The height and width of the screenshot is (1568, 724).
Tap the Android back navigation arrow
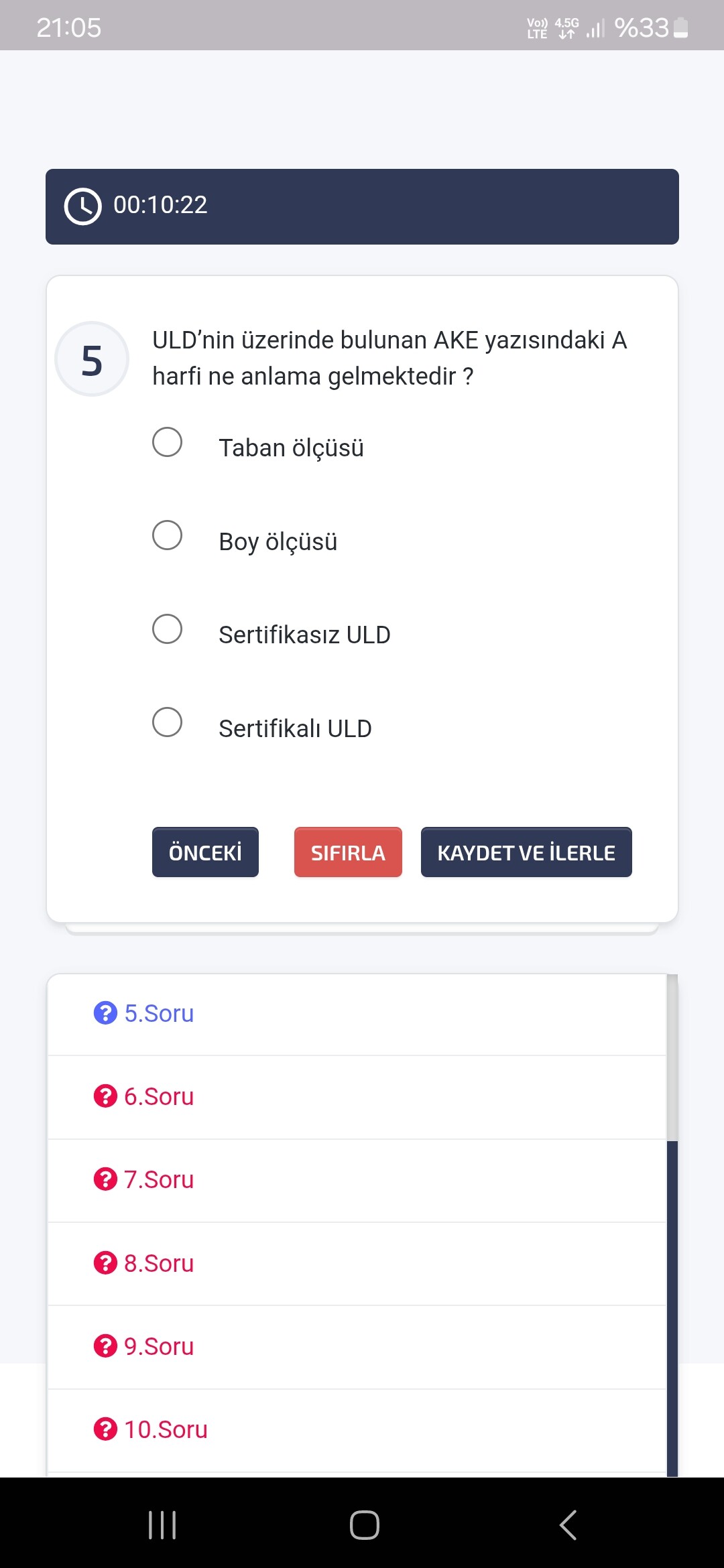pyautogui.click(x=568, y=1525)
